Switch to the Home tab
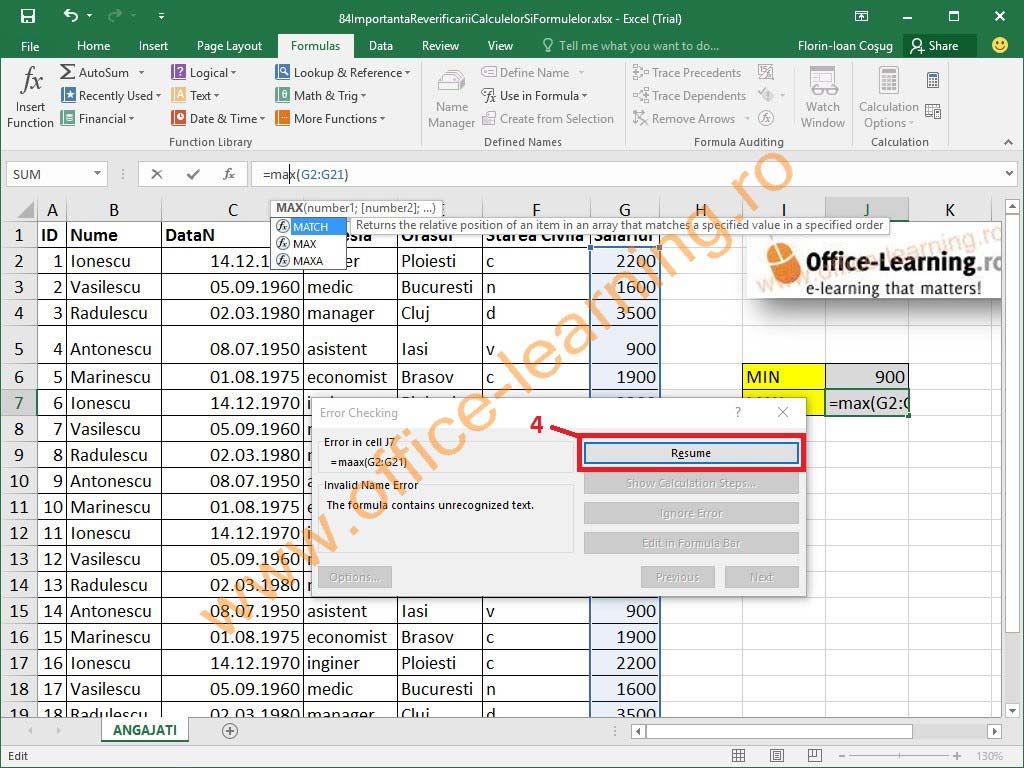This screenshot has height=768, width=1024. [x=93, y=46]
